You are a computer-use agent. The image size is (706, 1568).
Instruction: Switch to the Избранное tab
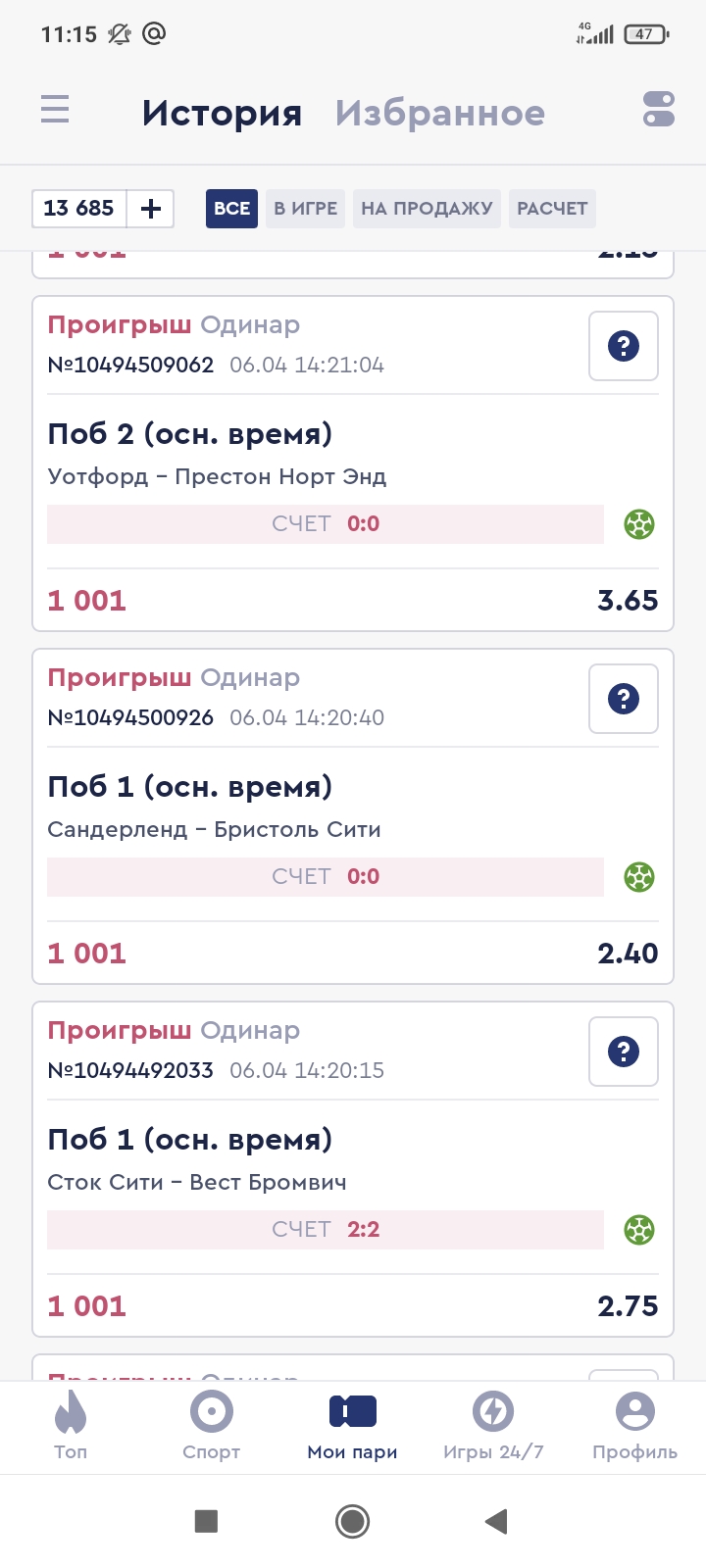pyautogui.click(x=439, y=113)
